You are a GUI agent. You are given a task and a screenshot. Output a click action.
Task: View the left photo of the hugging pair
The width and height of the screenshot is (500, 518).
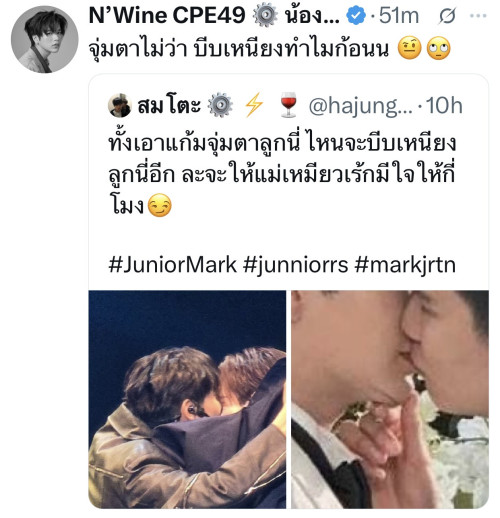coord(187,399)
